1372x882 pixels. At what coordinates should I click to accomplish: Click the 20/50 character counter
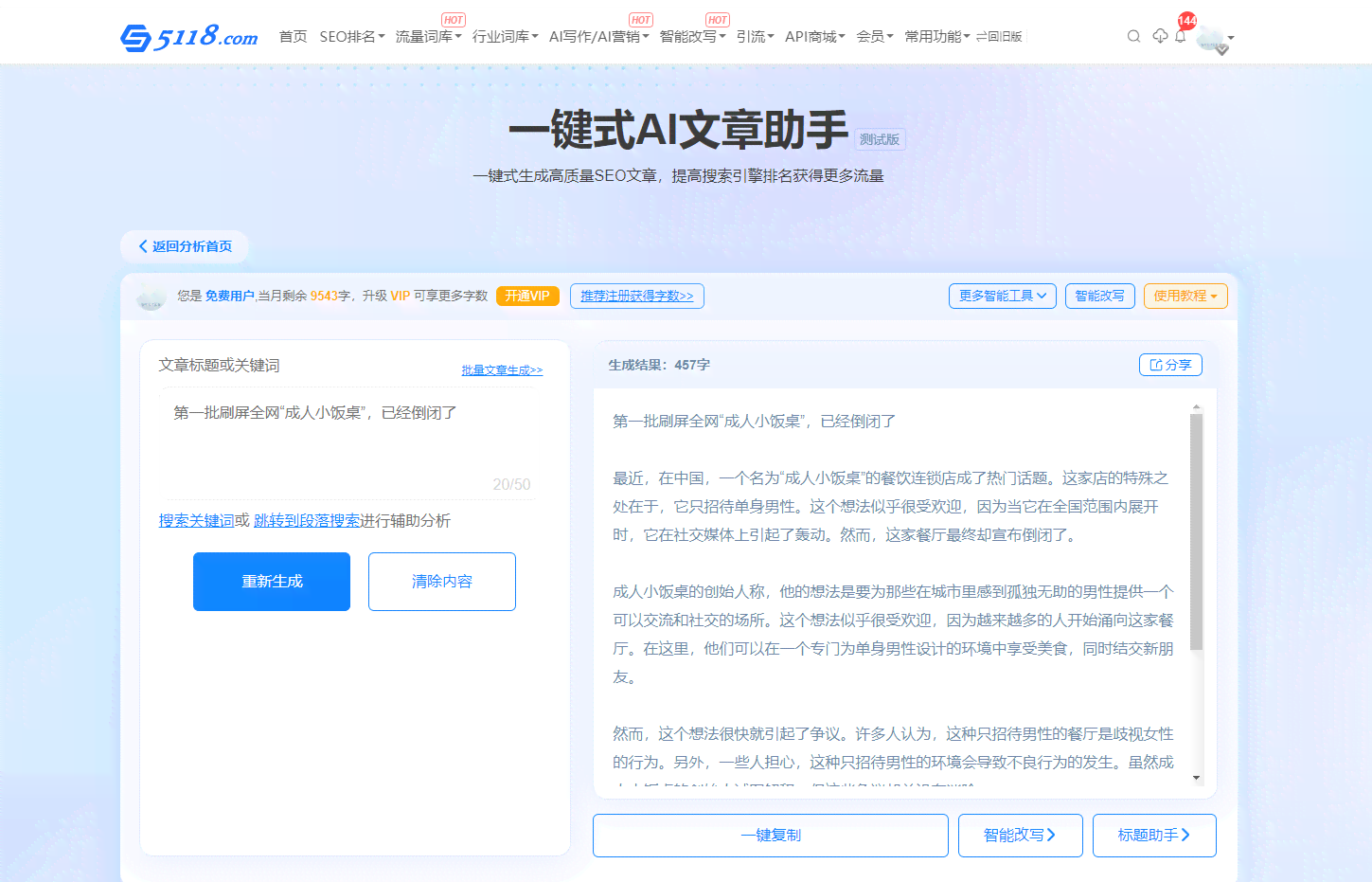click(x=511, y=484)
